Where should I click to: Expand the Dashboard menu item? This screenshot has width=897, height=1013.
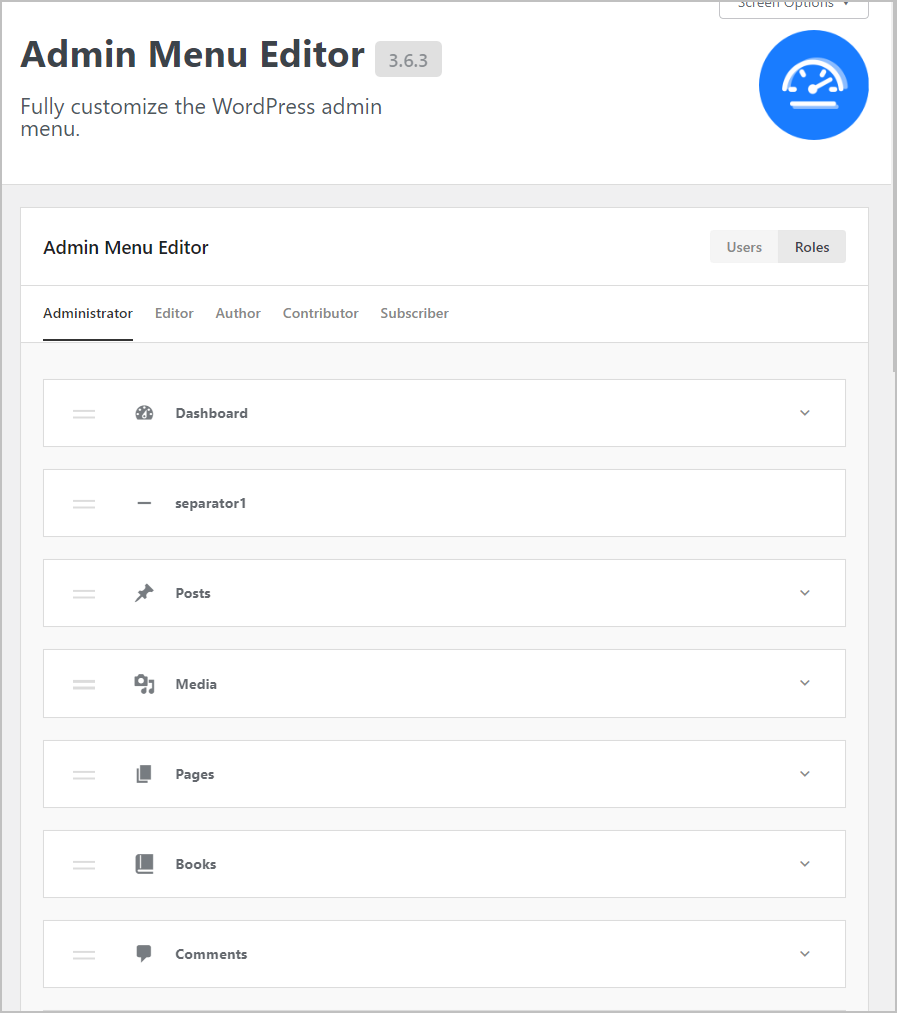tap(805, 413)
